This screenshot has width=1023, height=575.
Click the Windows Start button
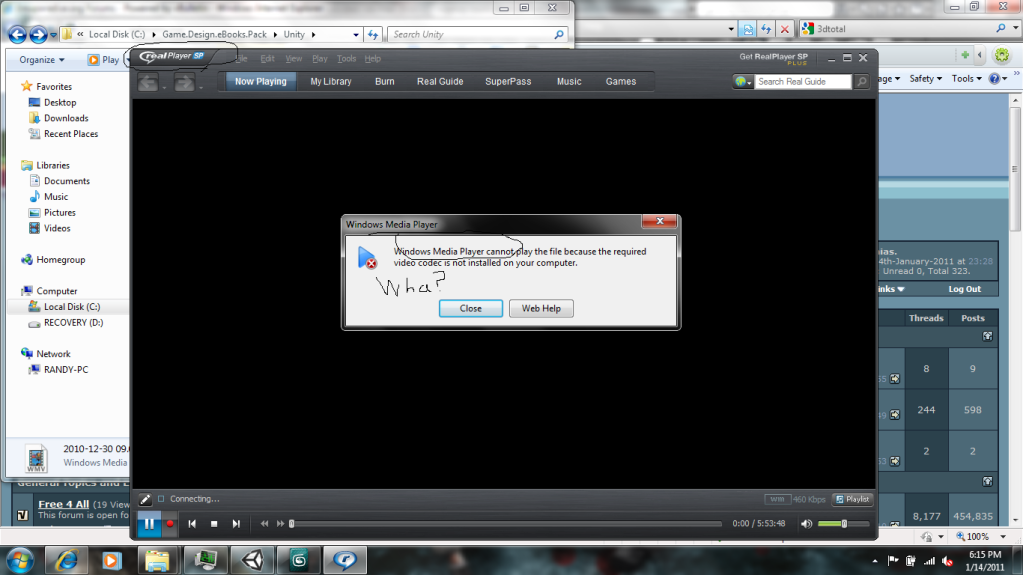pyautogui.click(x=20, y=560)
